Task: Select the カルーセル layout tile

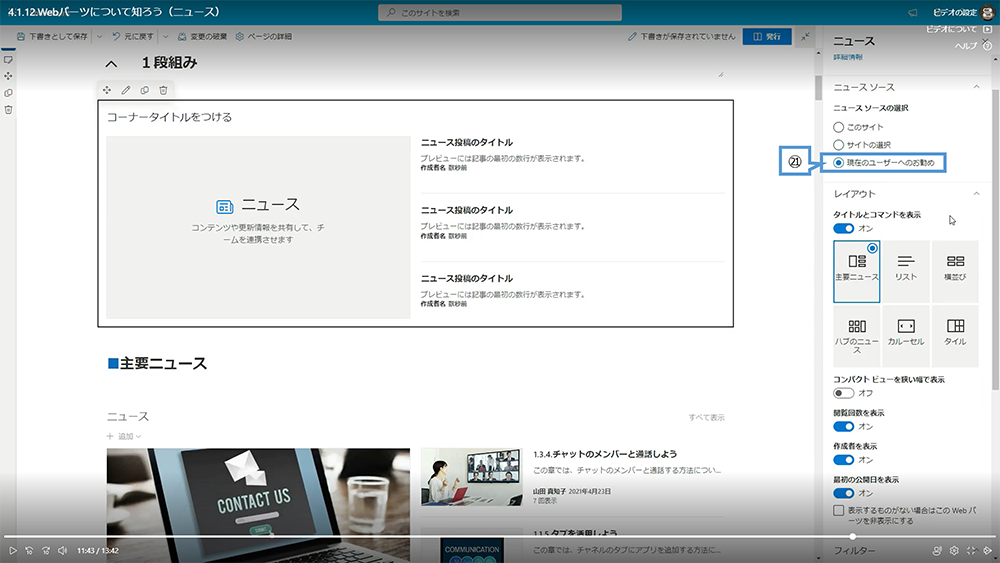Action: 906,336
